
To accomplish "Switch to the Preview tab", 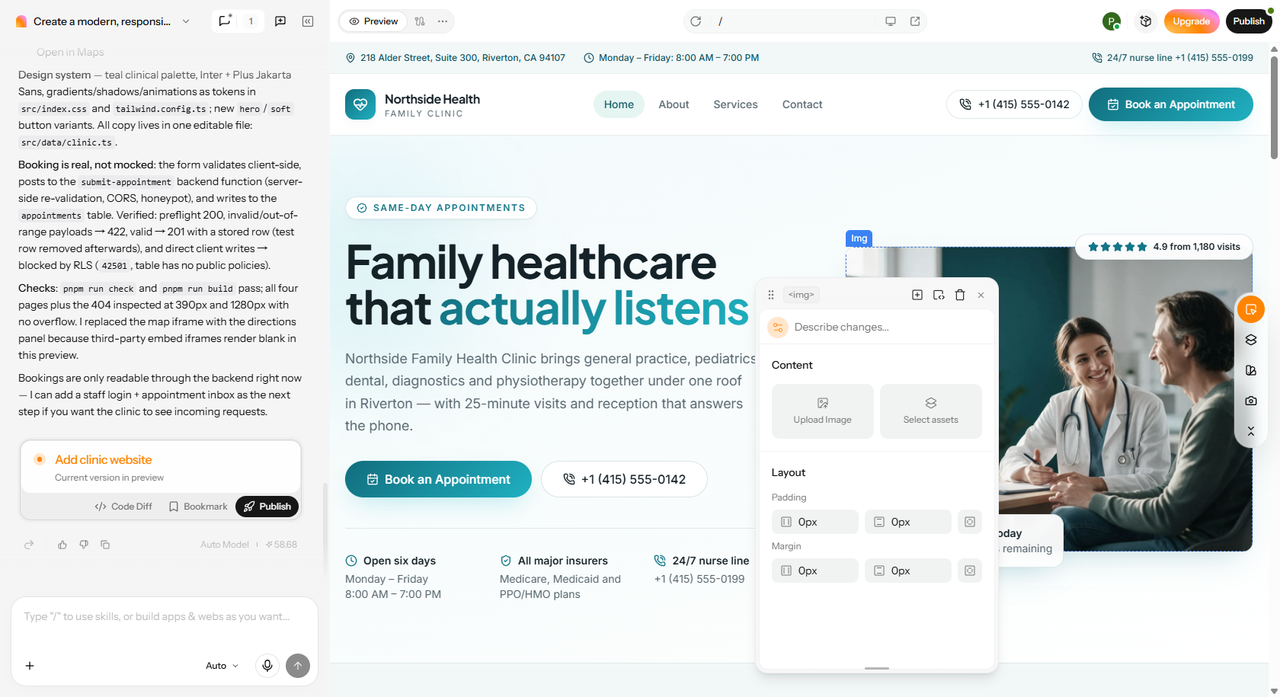I will click(x=373, y=21).
